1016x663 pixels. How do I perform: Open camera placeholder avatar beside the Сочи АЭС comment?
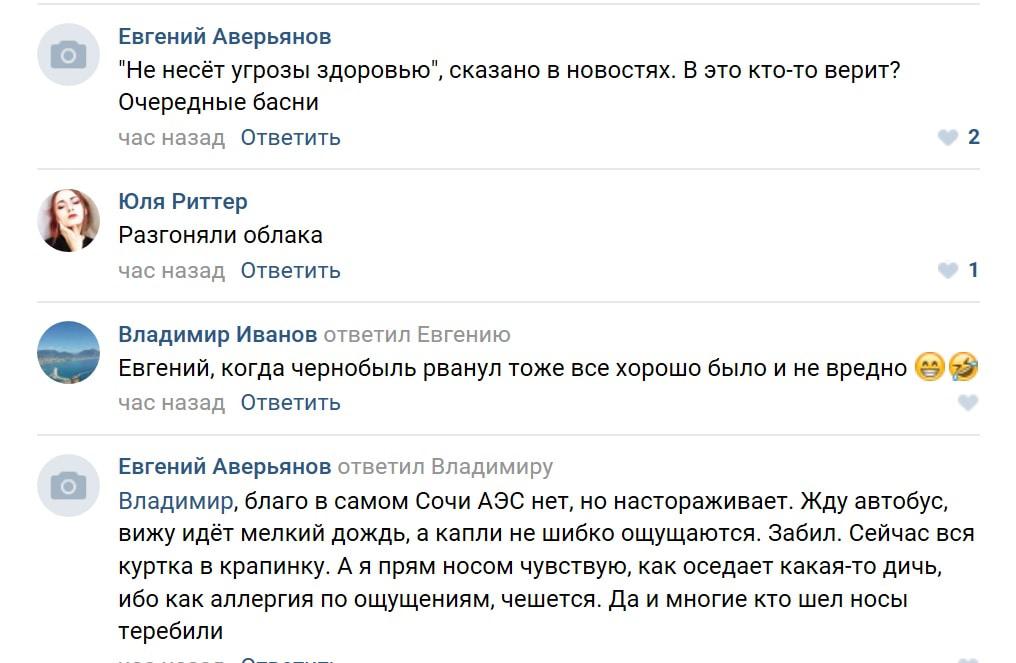(68, 486)
